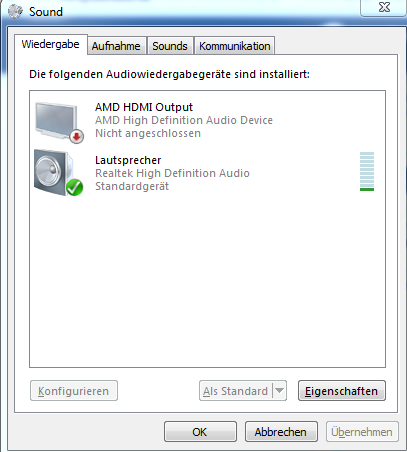Viewport: 407px width, 452px height.
Task: Click the Übernehmen button
Action: coord(362,432)
